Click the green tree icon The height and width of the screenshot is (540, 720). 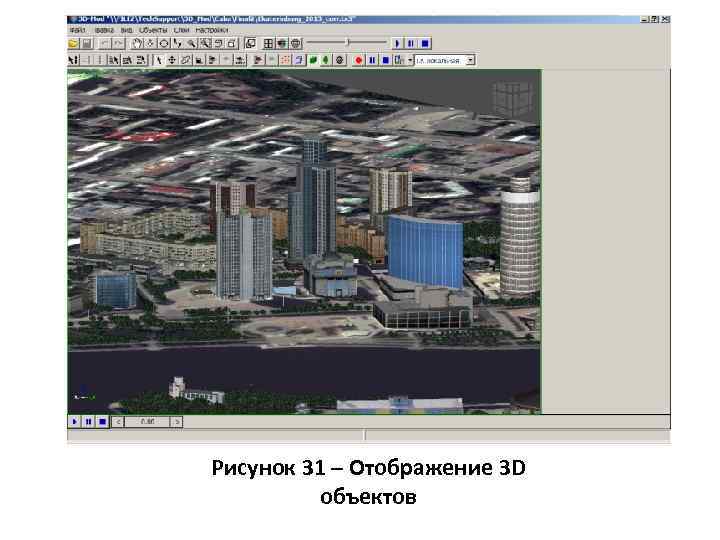coord(326,60)
